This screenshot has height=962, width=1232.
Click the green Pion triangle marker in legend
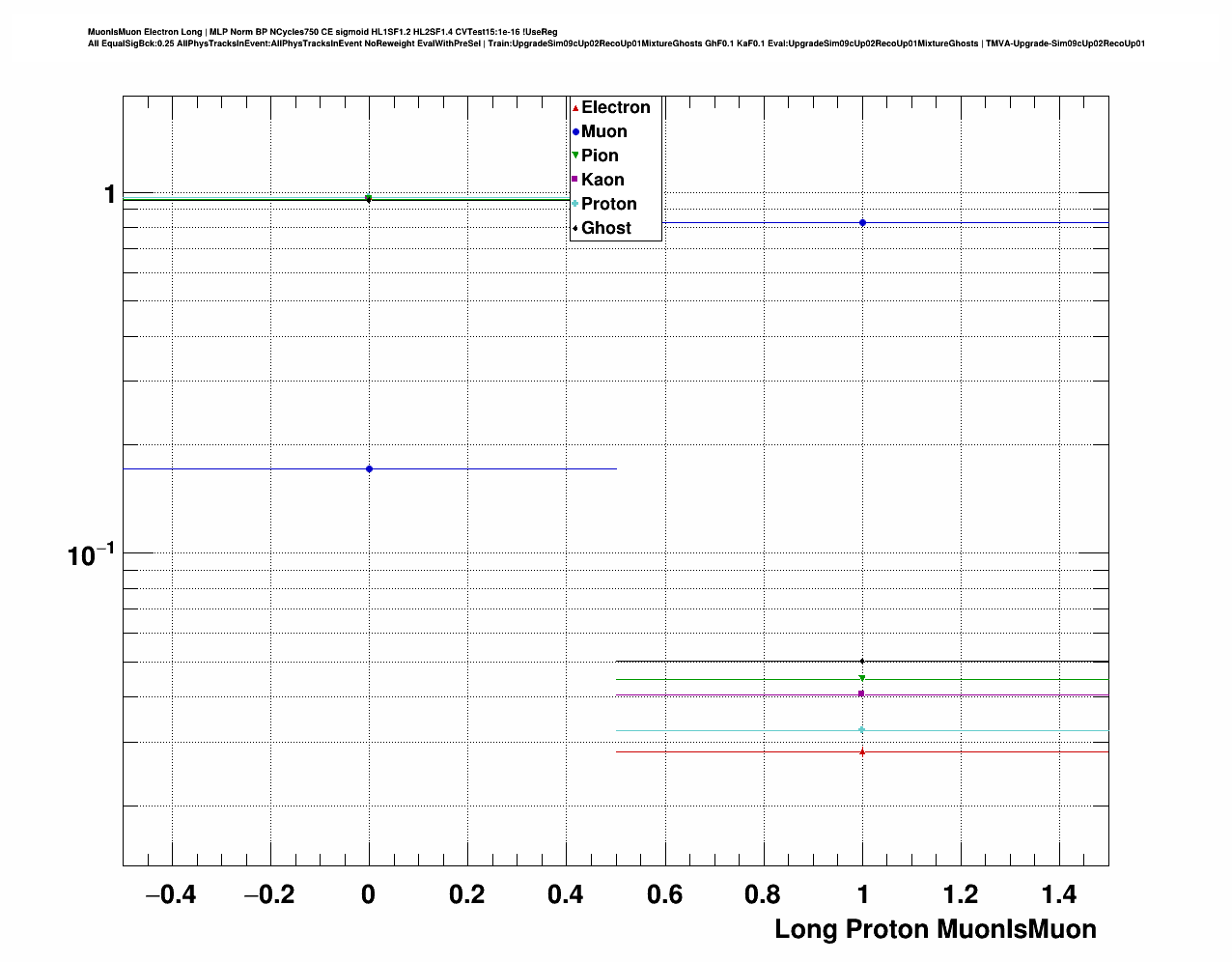click(575, 156)
